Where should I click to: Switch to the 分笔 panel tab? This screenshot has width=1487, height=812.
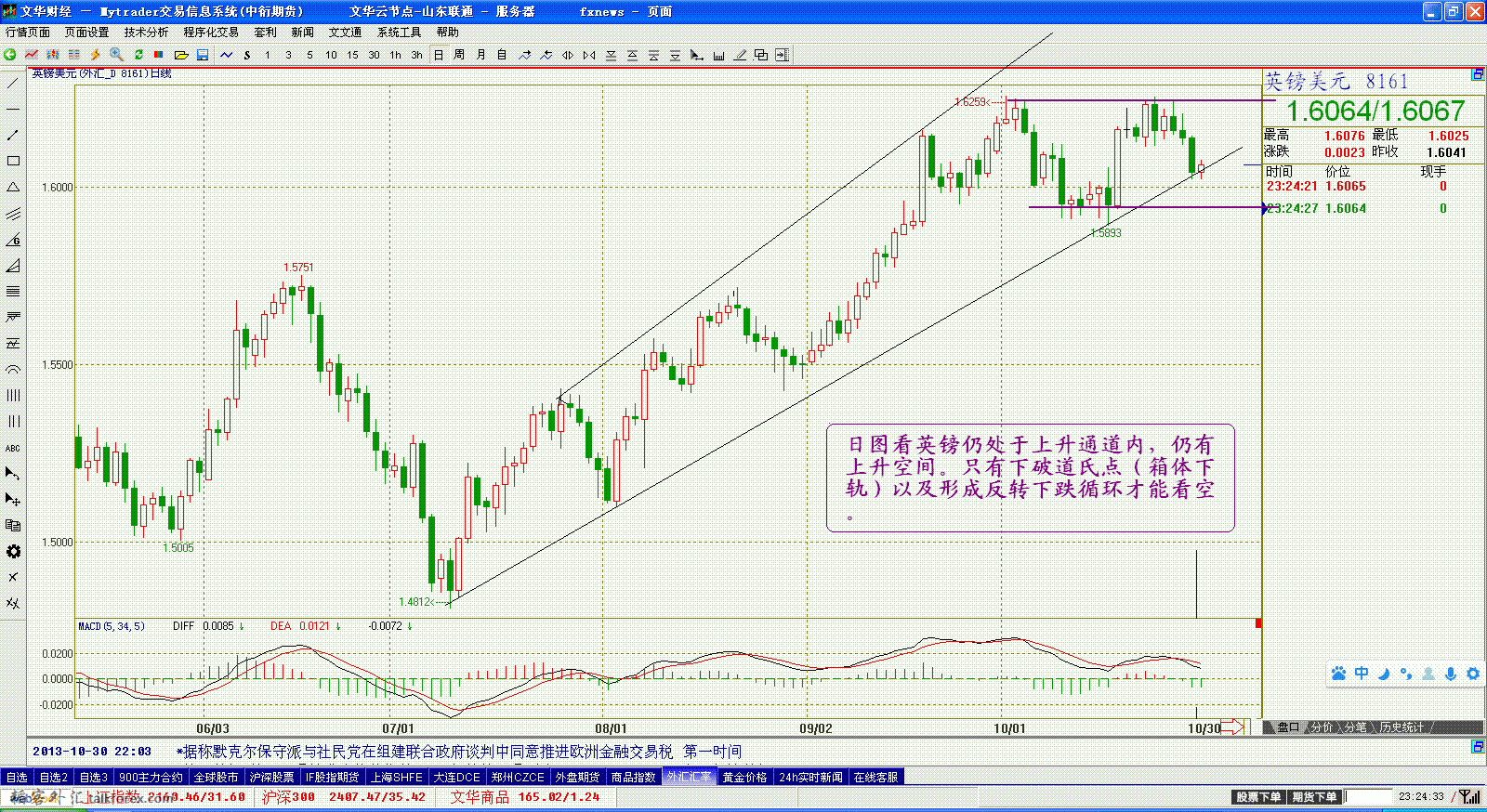1355,727
